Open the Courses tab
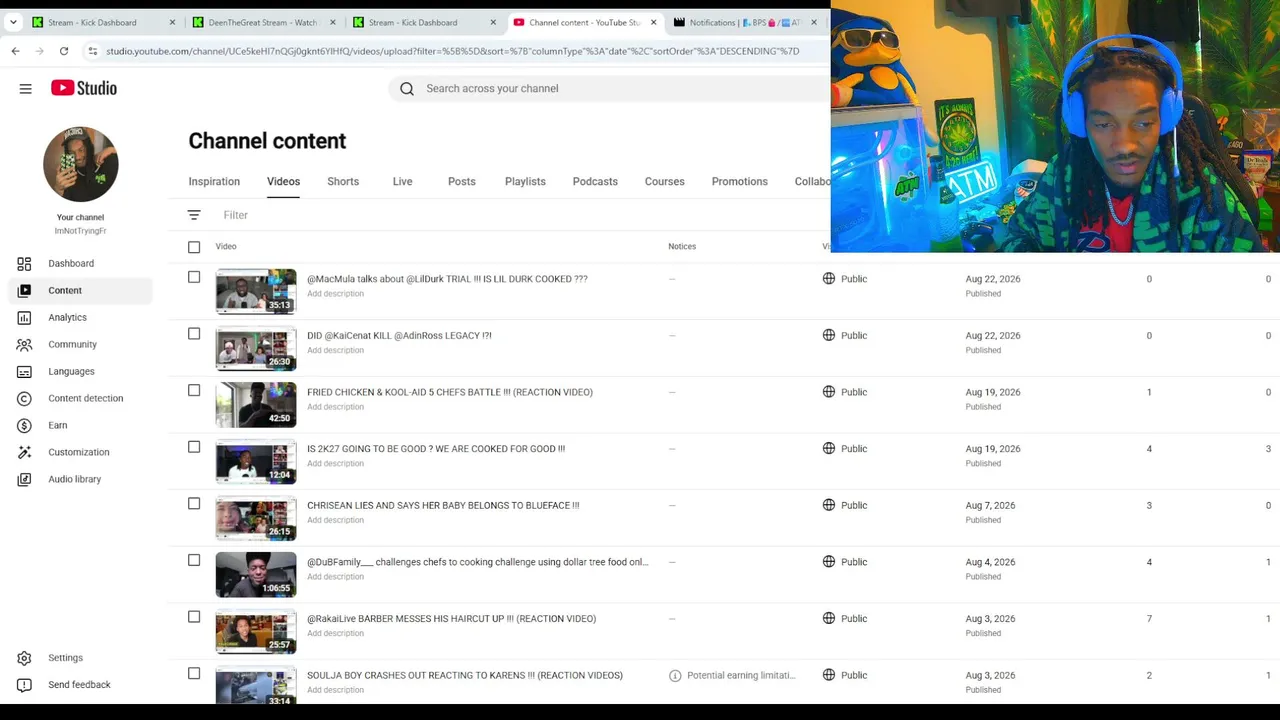 tap(665, 182)
